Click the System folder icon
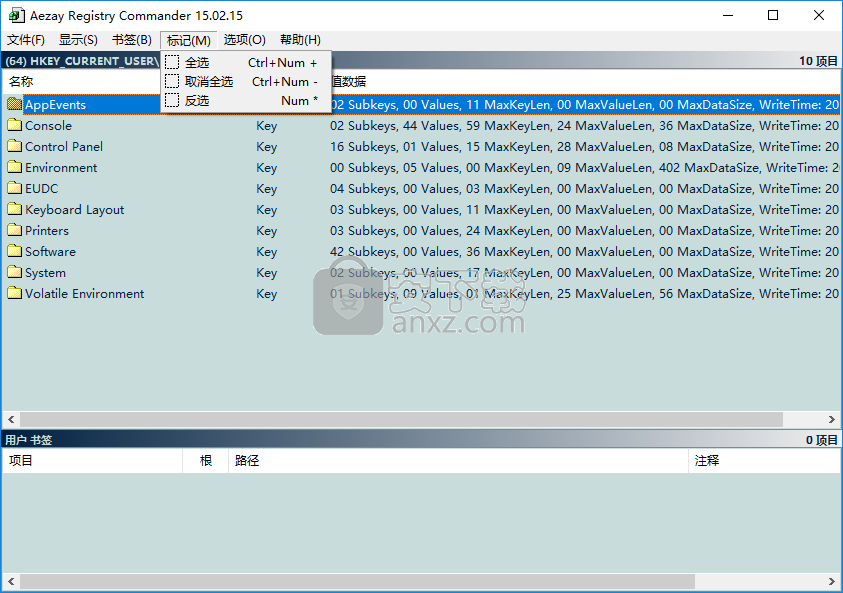This screenshot has height=593, width=843. tap(15, 272)
